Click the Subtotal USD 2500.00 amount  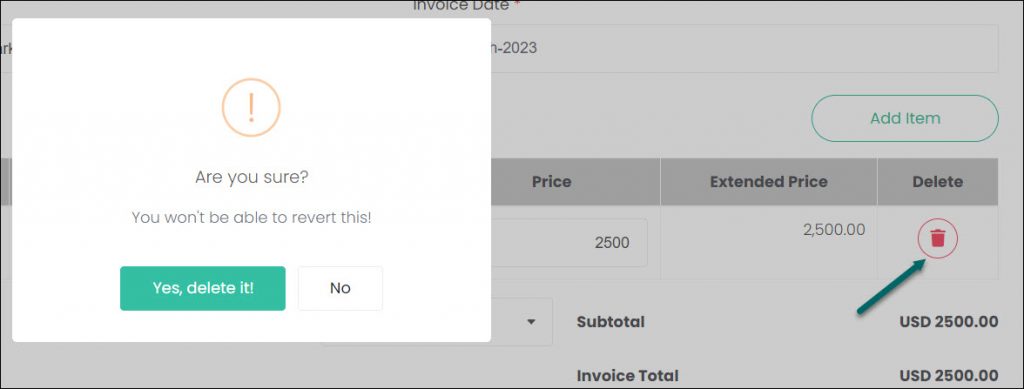(948, 321)
